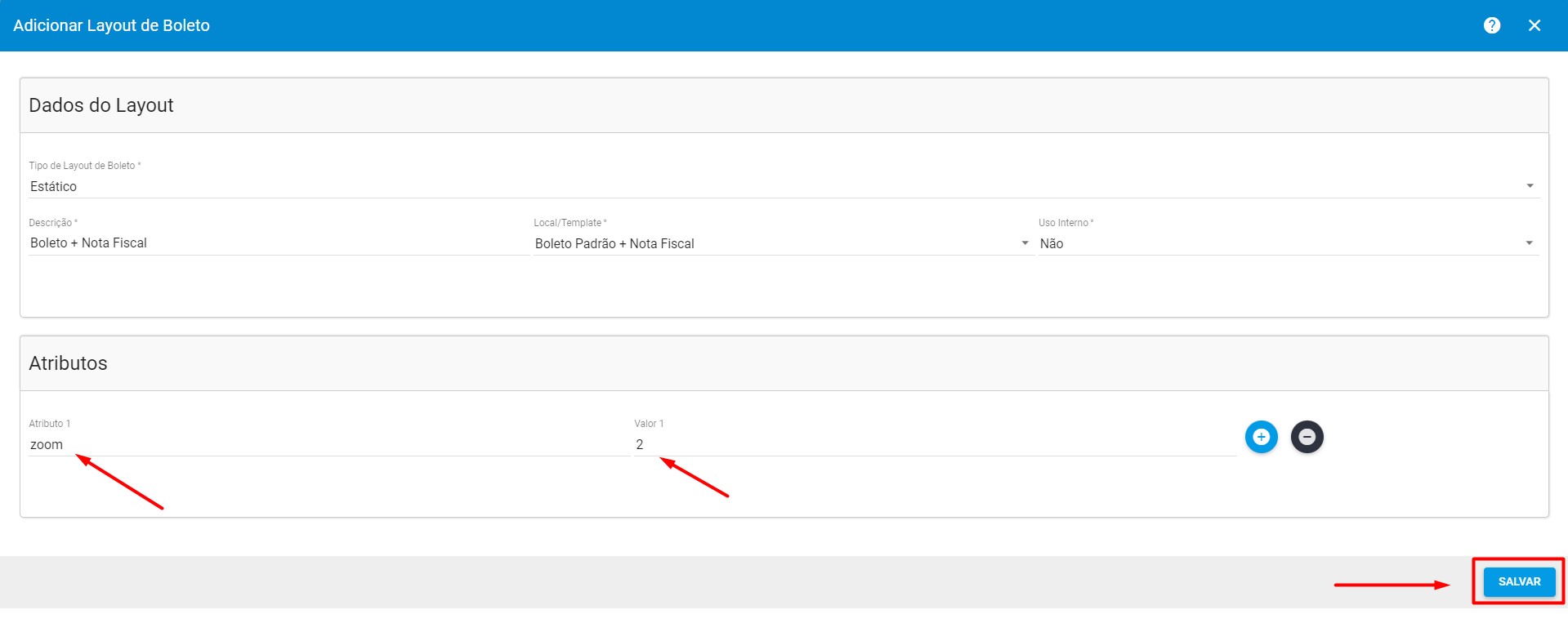The image size is (1568, 623).
Task: Open the Uso Interno dropdown
Action: click(1289, 243)
